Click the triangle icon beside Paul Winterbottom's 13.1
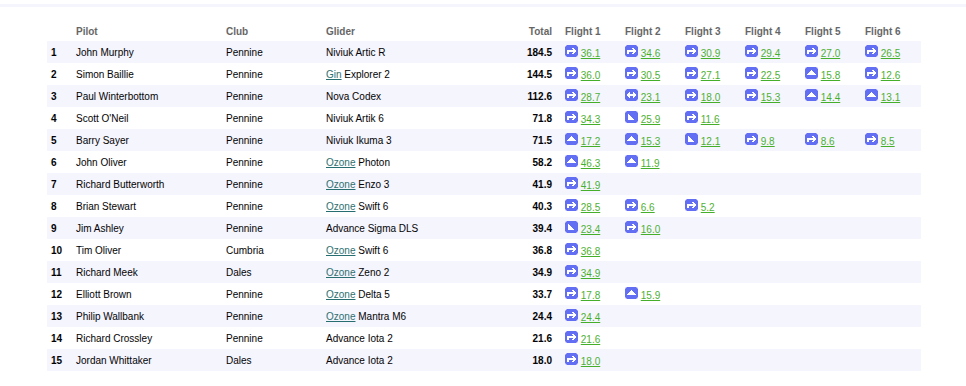 pyautogui.click(x=872, y=95)
